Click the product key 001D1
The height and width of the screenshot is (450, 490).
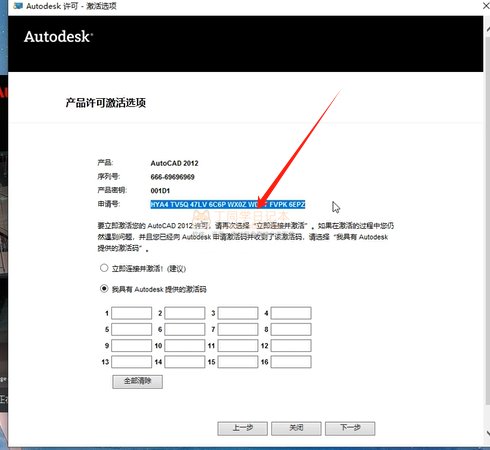[160, 191]
